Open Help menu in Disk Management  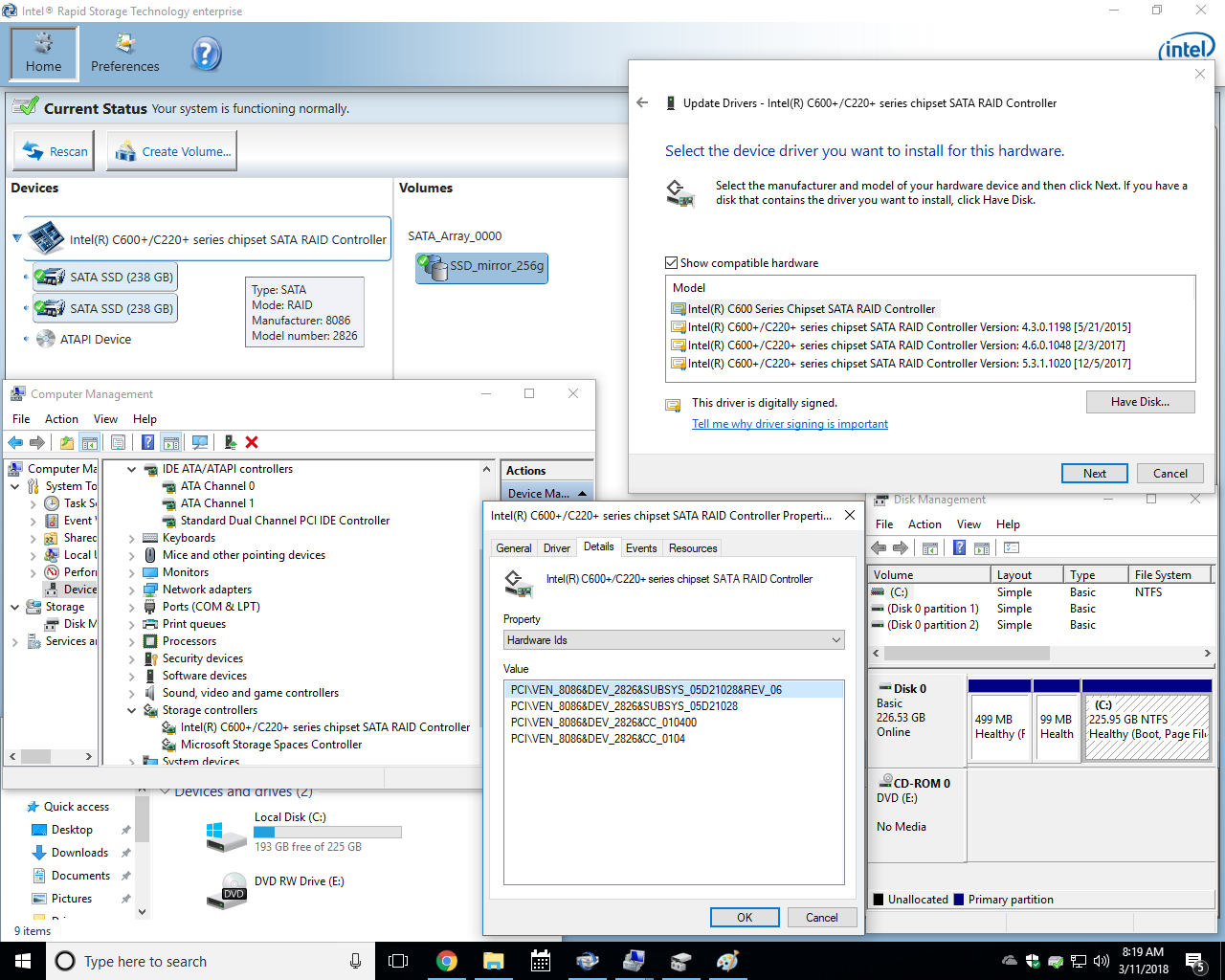point(1008,523)
